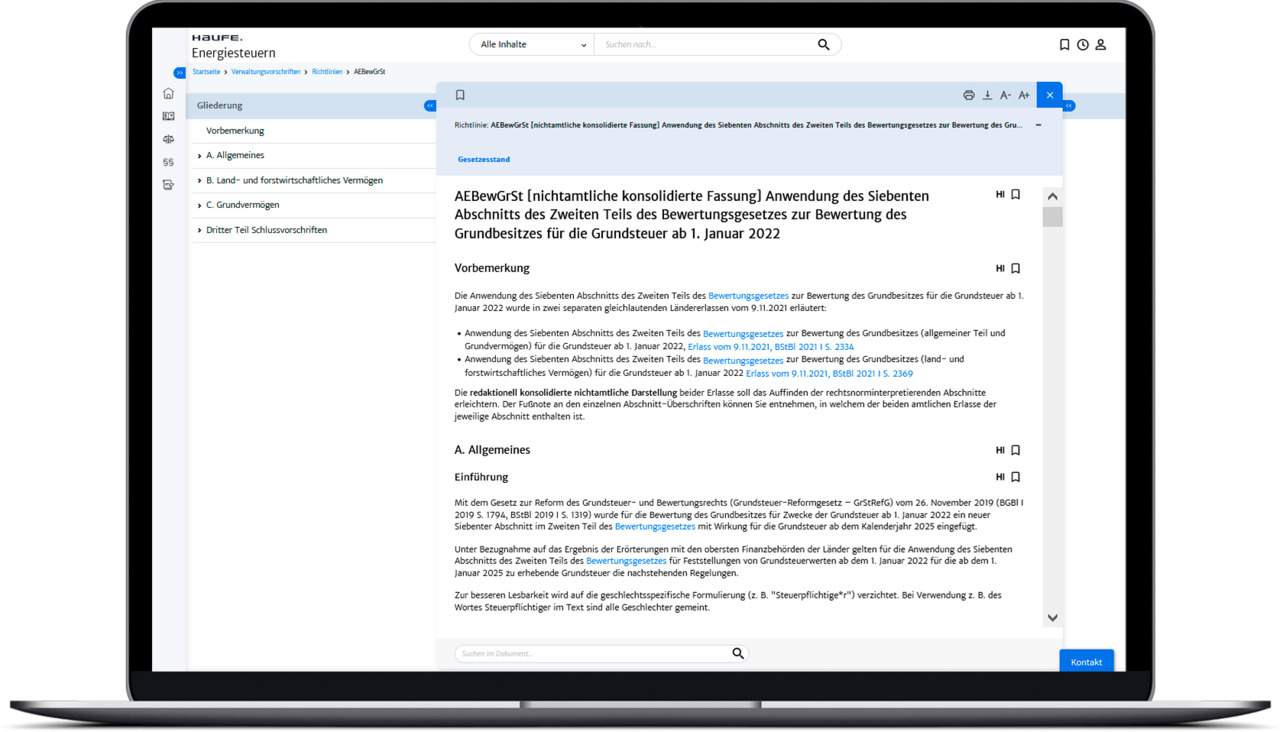Open the Gesetzesstand tab
This screenshot has height=732, width=1280.
pos(484,159)
